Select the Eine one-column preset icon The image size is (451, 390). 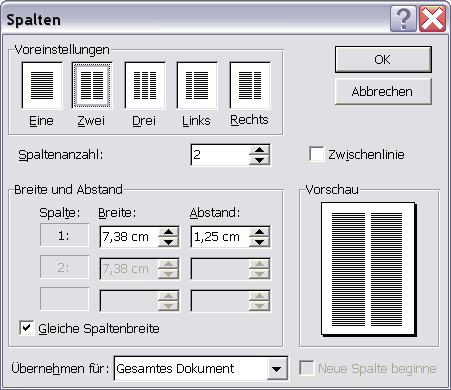pos(42,85)
